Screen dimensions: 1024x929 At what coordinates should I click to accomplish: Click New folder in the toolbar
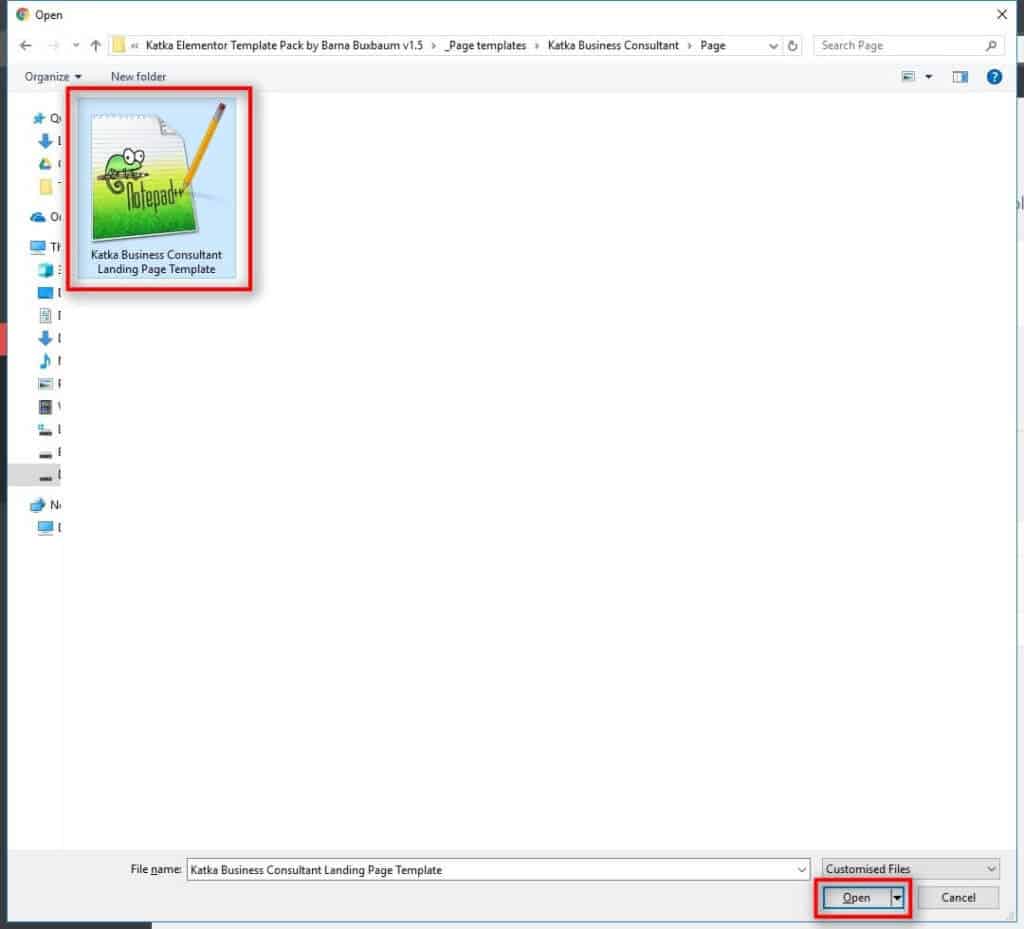coord(138,77)
